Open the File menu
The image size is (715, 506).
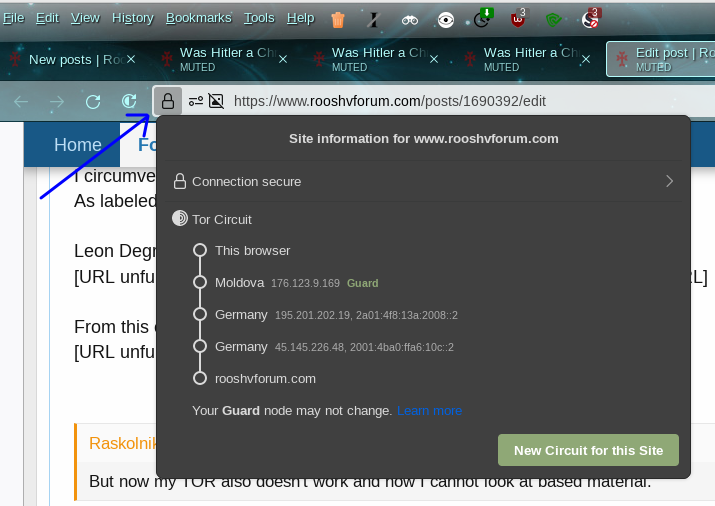coord(13,18)
